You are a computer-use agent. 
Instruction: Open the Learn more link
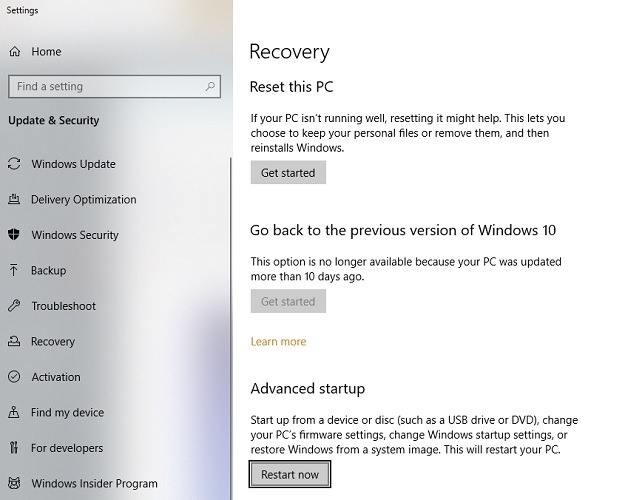coord(278,342)
